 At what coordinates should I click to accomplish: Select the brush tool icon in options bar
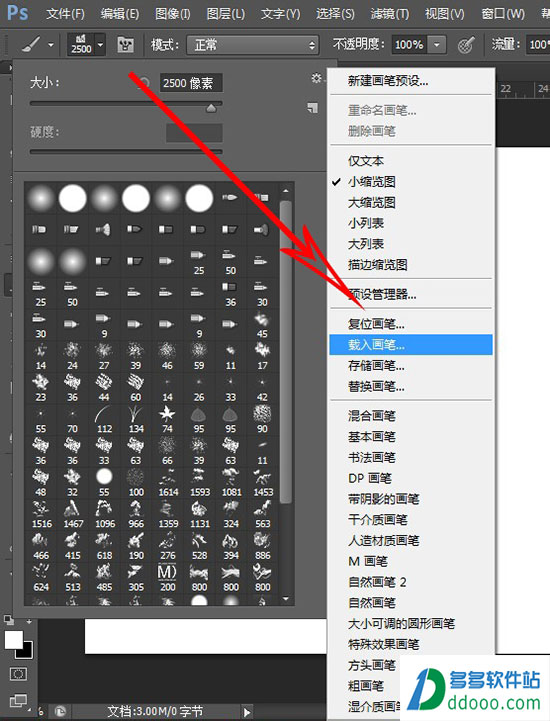coord(31,45)
